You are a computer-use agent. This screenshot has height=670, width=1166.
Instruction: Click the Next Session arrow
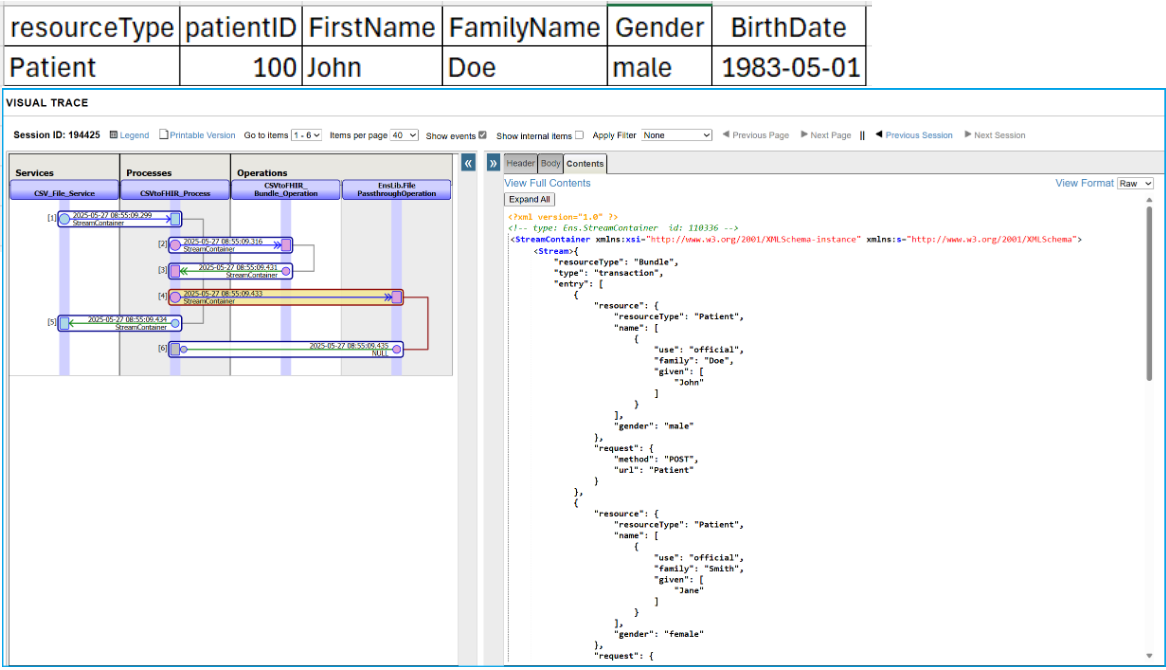(967, 135)
